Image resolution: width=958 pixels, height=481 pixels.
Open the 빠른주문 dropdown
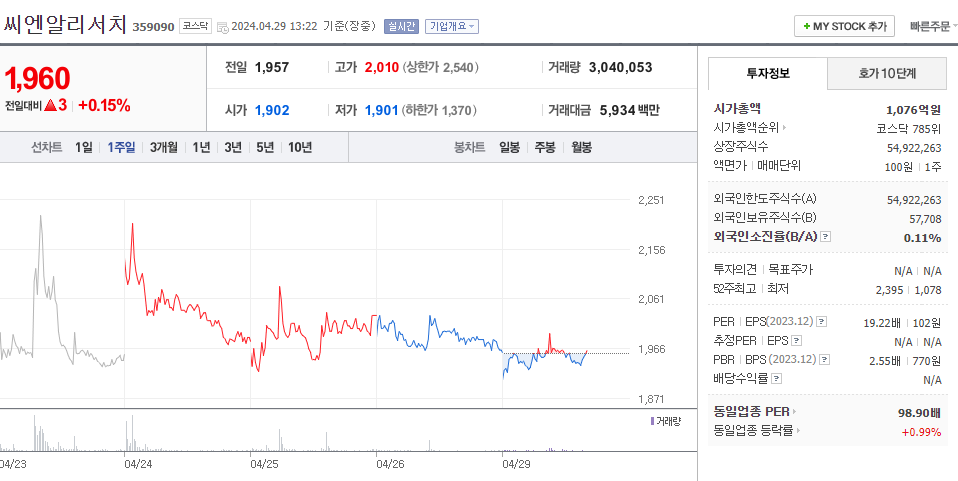[934, 26]
